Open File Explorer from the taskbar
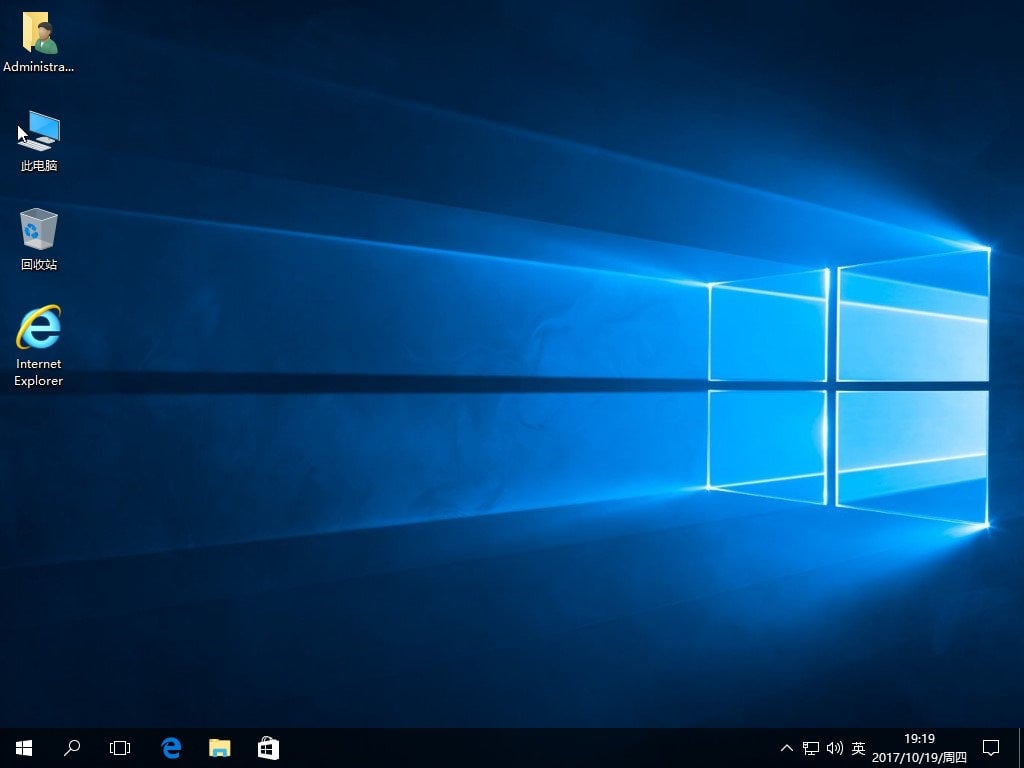1024x768 pixels. click(219, 747)
